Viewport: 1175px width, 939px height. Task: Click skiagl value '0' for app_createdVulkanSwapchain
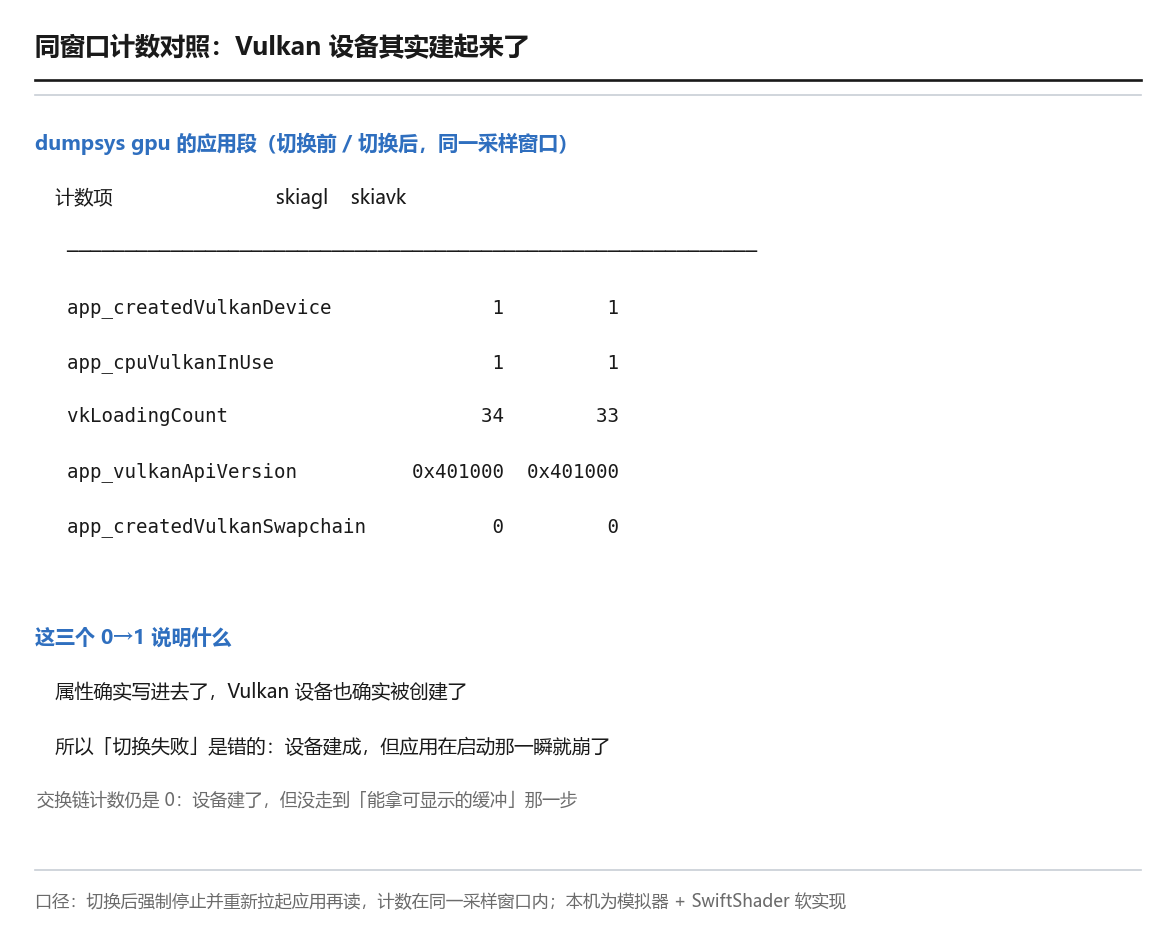tap(498, 526)
